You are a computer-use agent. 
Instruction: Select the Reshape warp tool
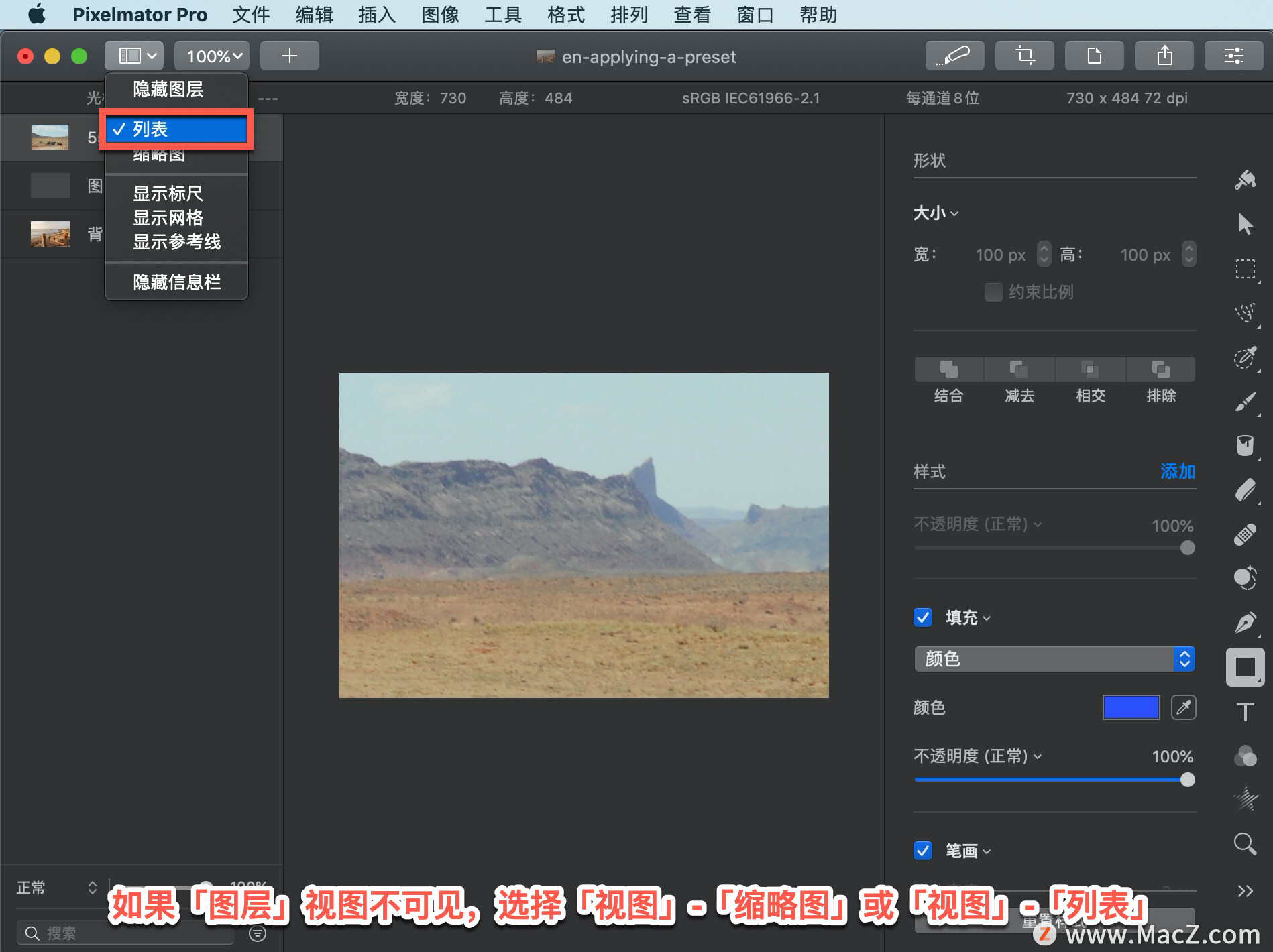coord(1245,578)
